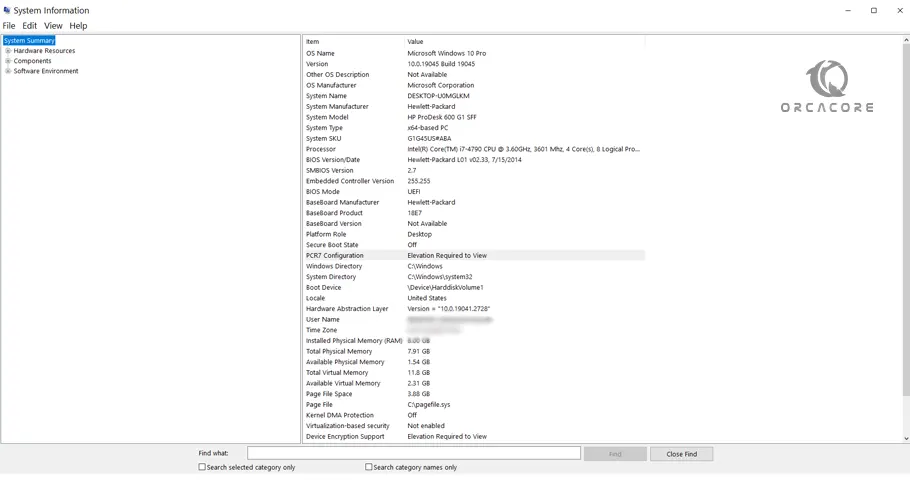
Task: Select the BaseBoard Manufacturer row
Action: (474, 202)
